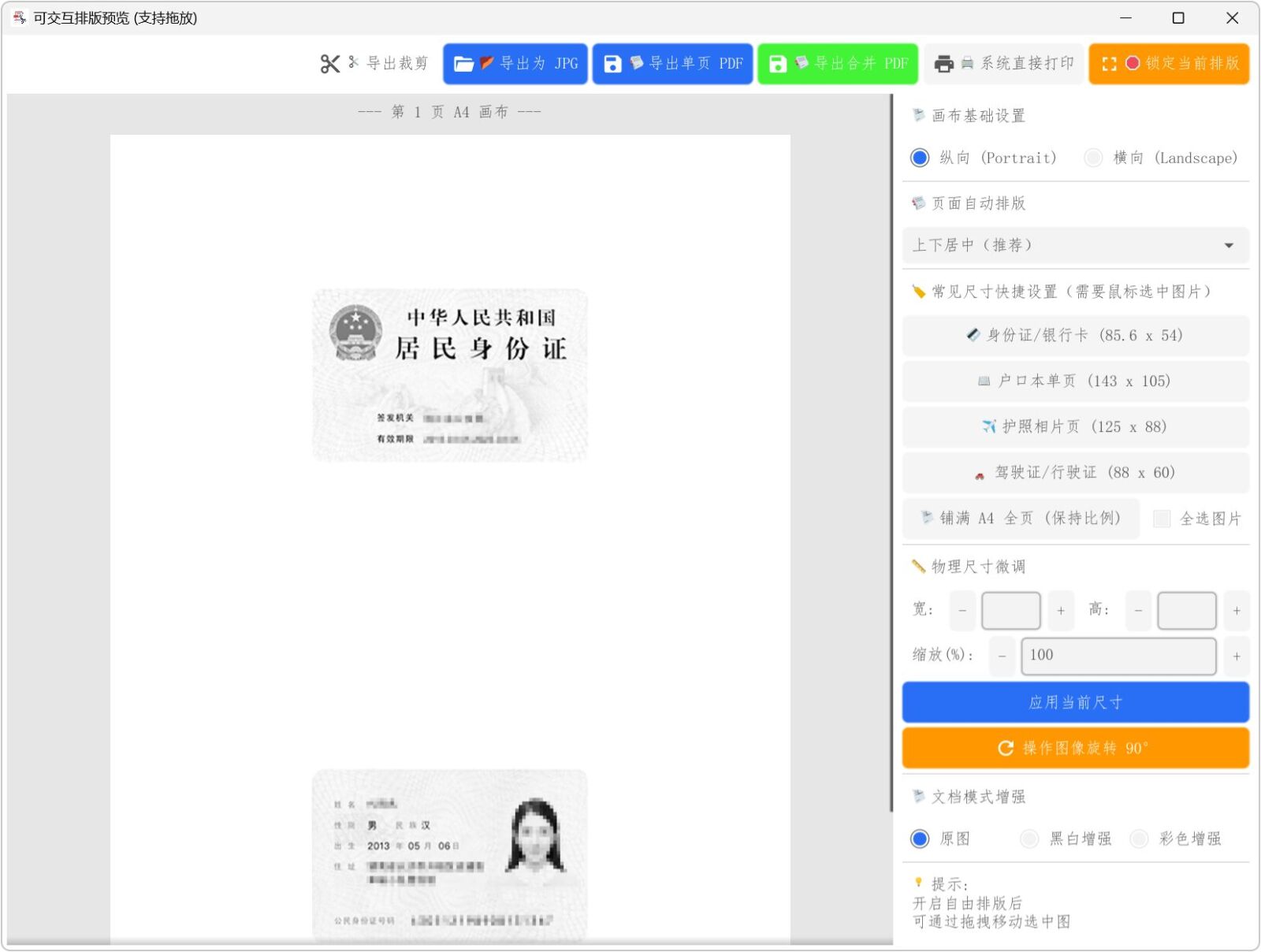Select 黑白增强 document mode

coord(1029,839)
